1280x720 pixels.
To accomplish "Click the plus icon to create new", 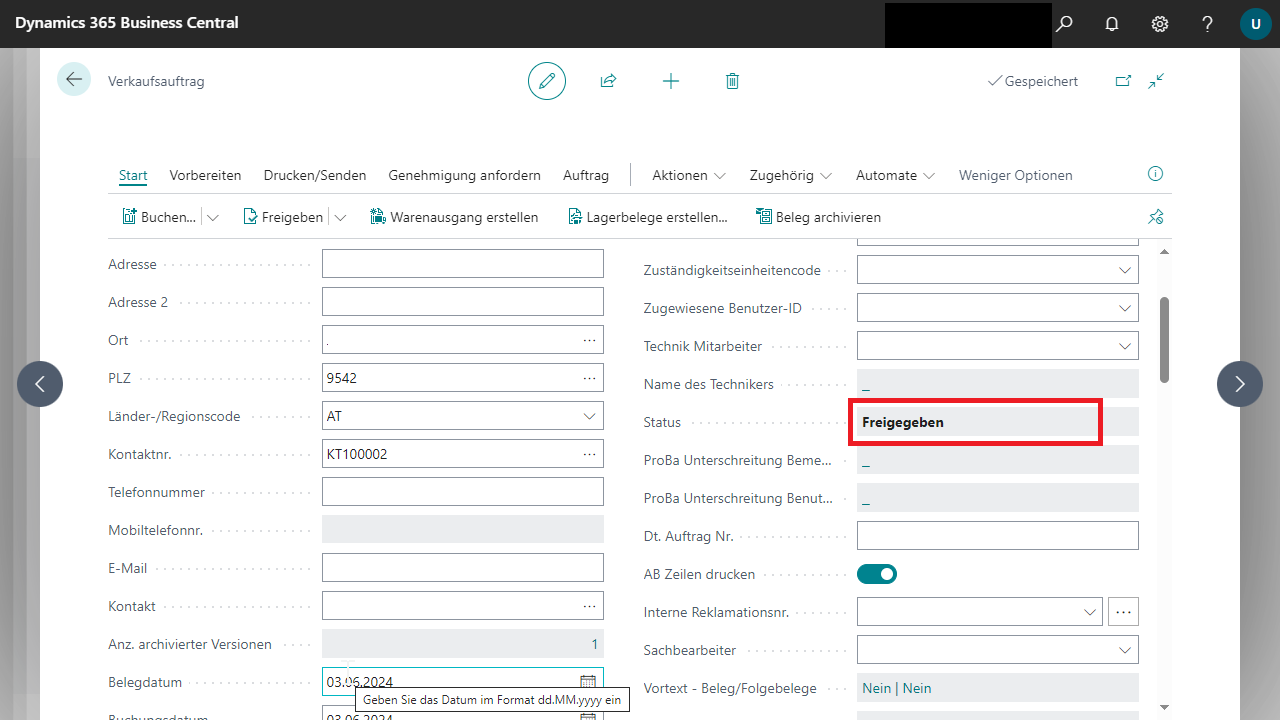I will (x=671, y=81).
